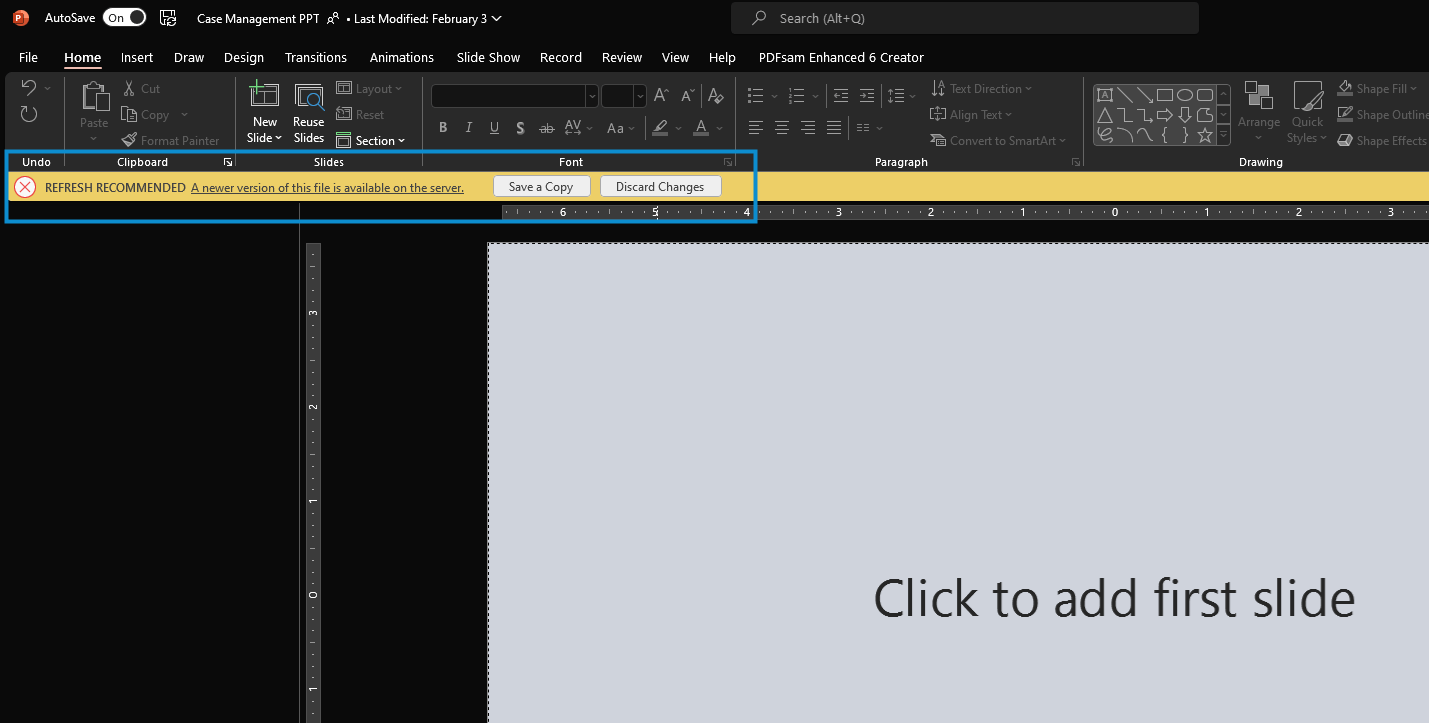This screenshot has height=723, width=1429.
Task: Apply the Text Highlight Color swatch
Action: click(659, 128)
